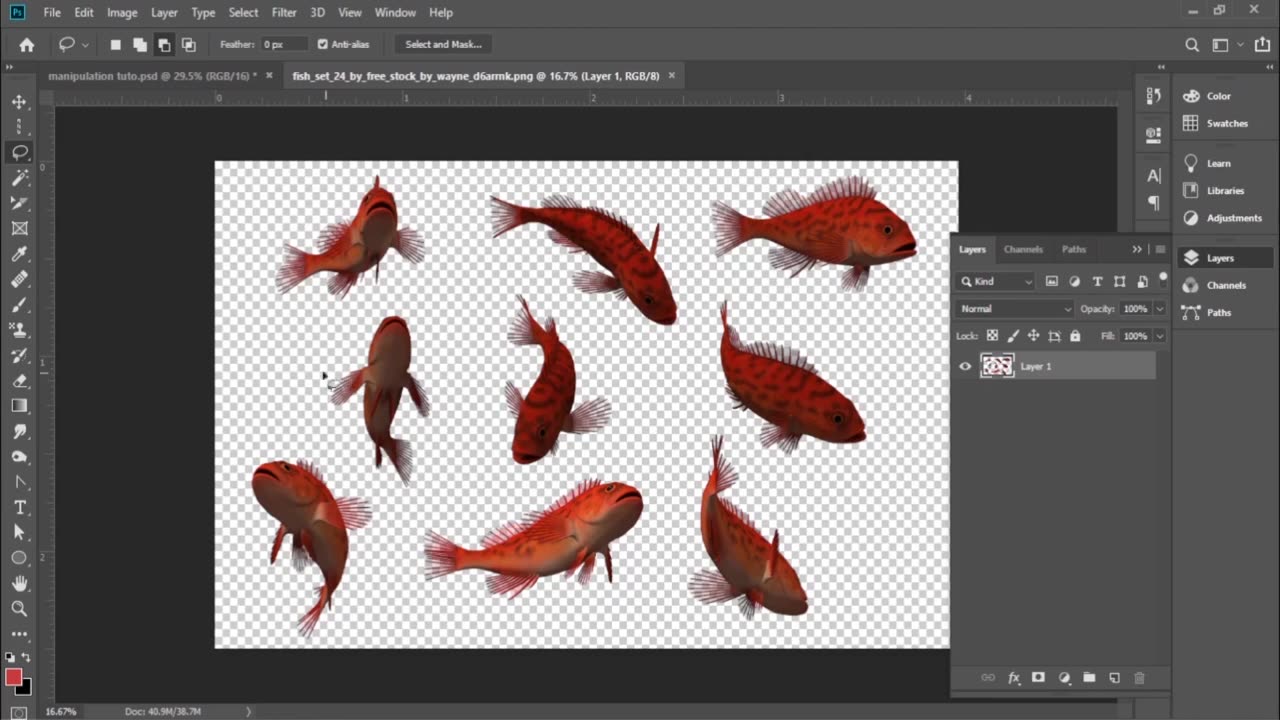This screenshot has height=720, width=1280.
Task: Open the Edit Toolbar three-dots menu
Action: [x=19, y=634]
